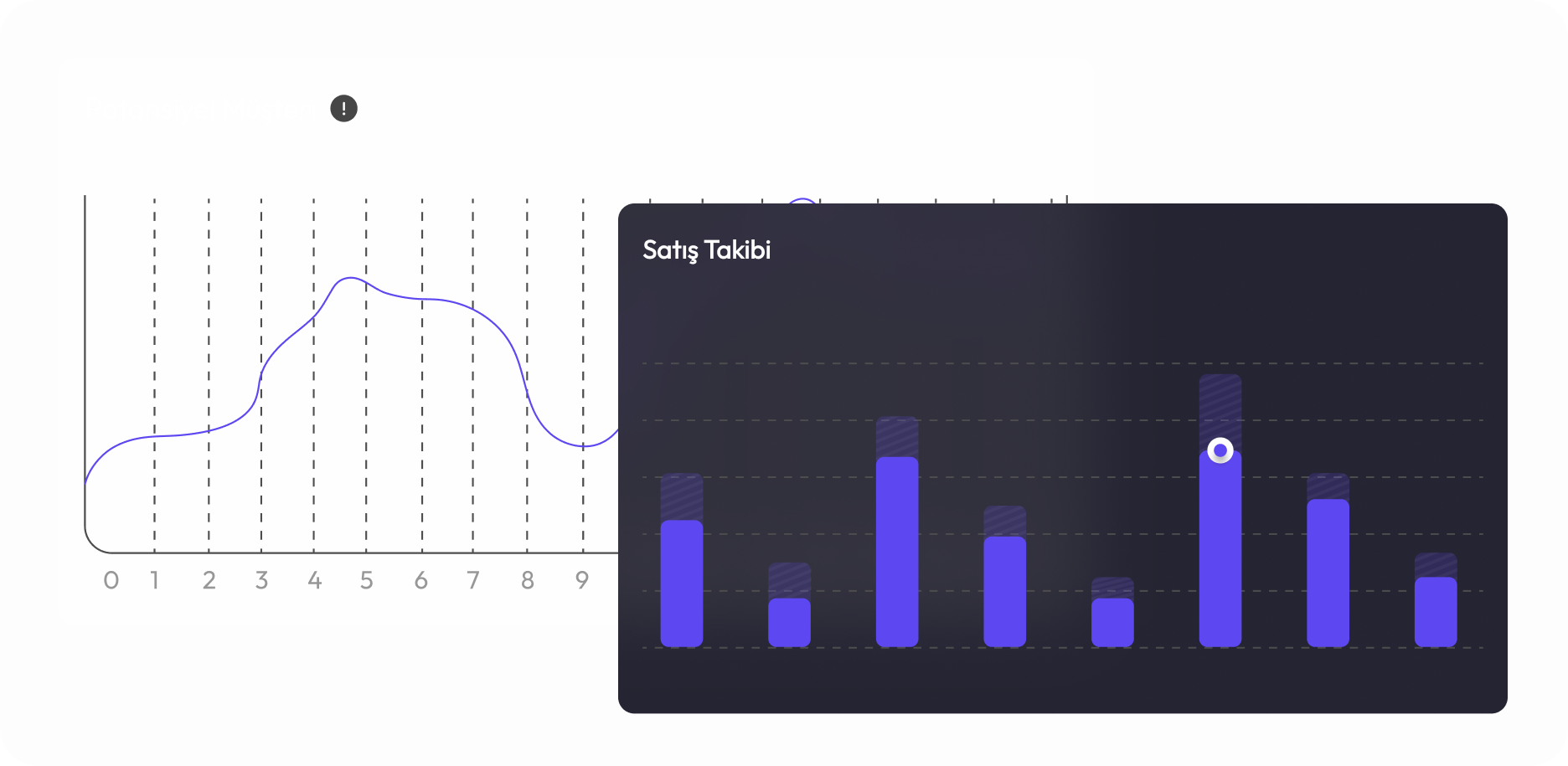This screenshot has height=766, width=1568.
Task: Click axis label 9 on line chart
Action: pos(582,580)
